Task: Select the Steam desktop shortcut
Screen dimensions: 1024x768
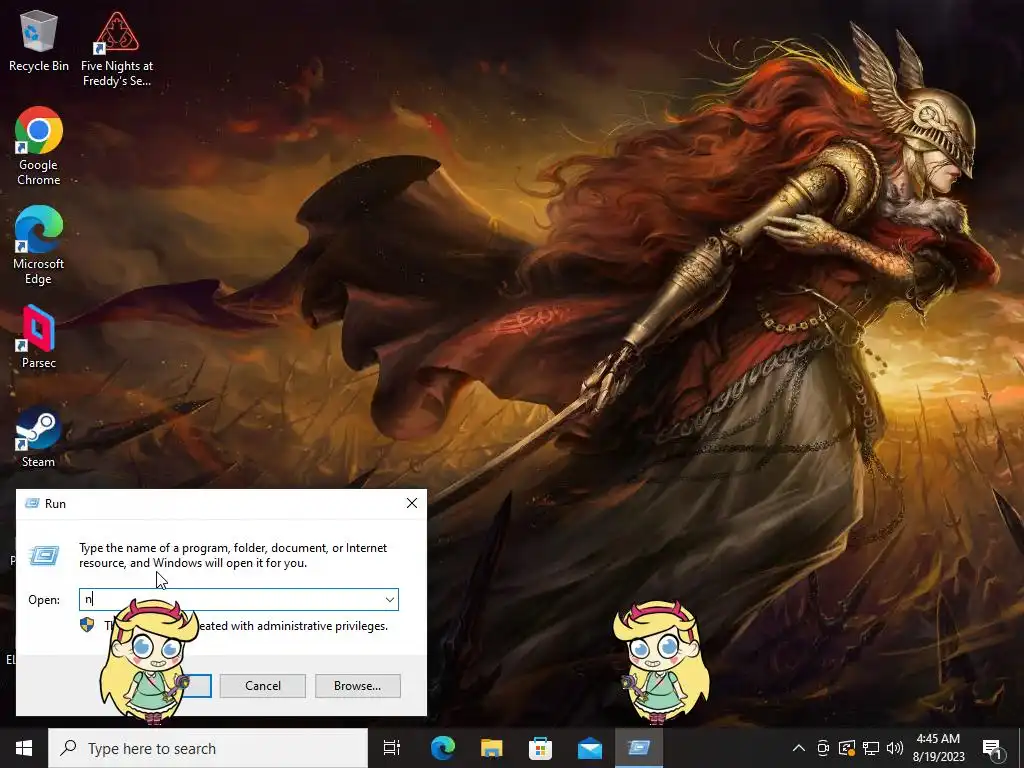Action: (39, 437)
